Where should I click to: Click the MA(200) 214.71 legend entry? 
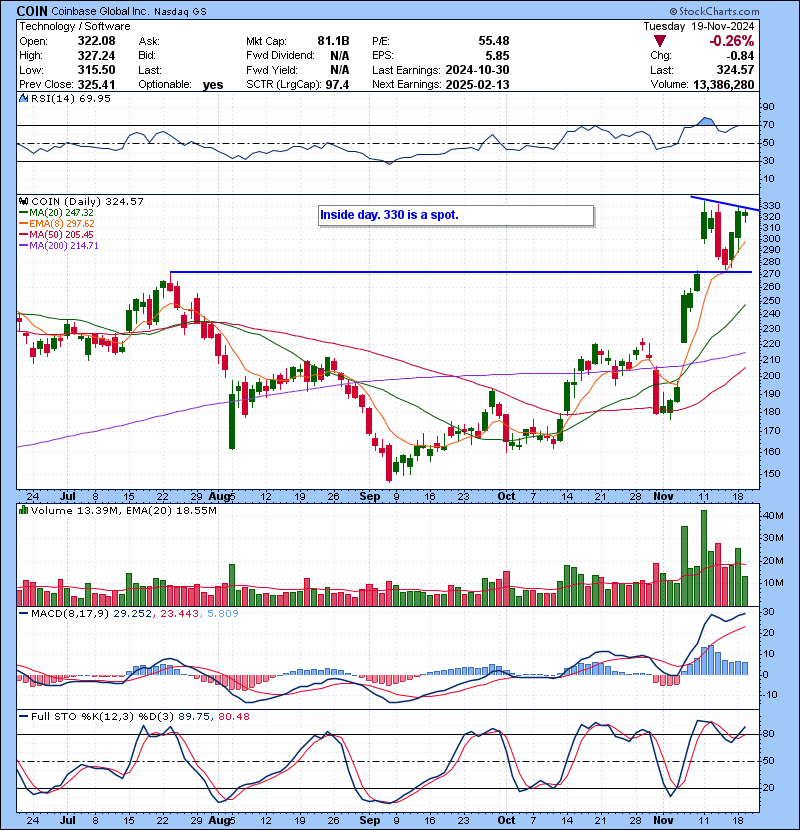tap(59, 246)
